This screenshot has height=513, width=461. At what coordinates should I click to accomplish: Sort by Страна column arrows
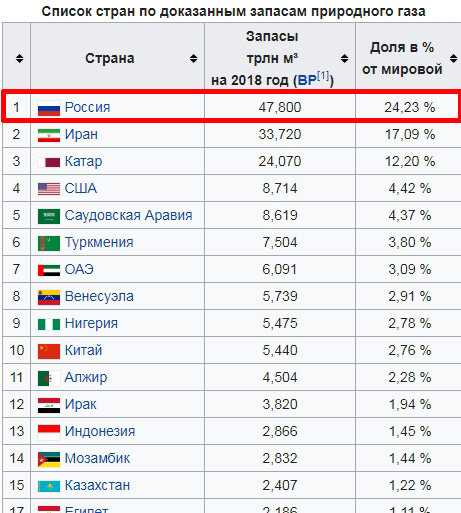click(193, 58)
